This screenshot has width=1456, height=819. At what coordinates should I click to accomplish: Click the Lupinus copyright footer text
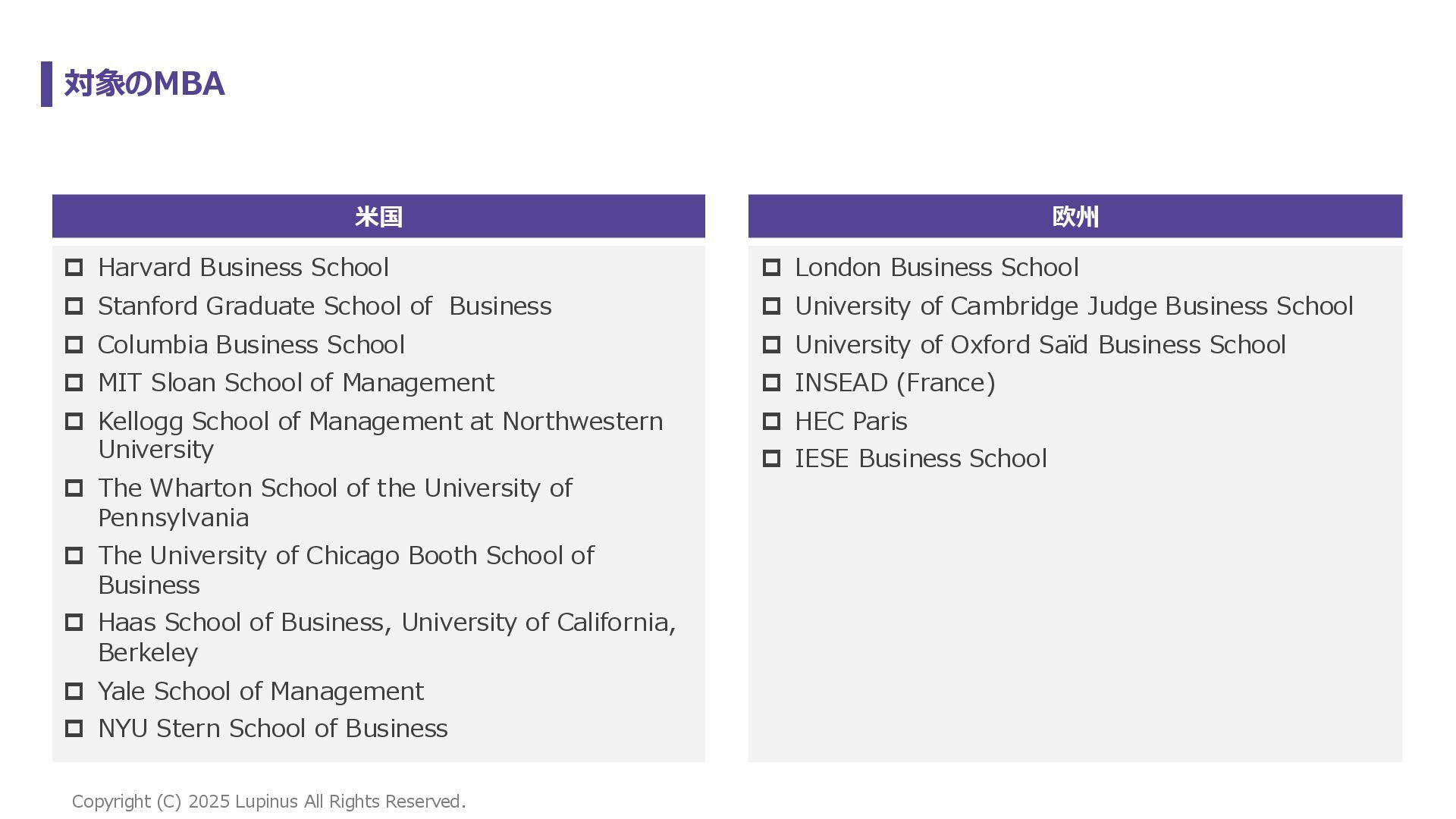pos(268,802)
